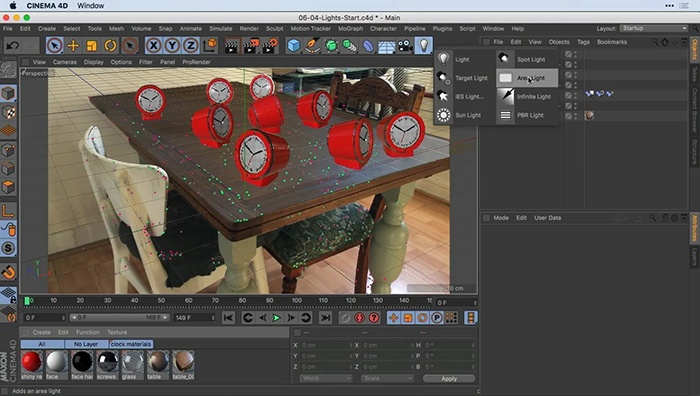Click frame 50 on timeline ruler
Screen dimensions: 700x396
161,301
